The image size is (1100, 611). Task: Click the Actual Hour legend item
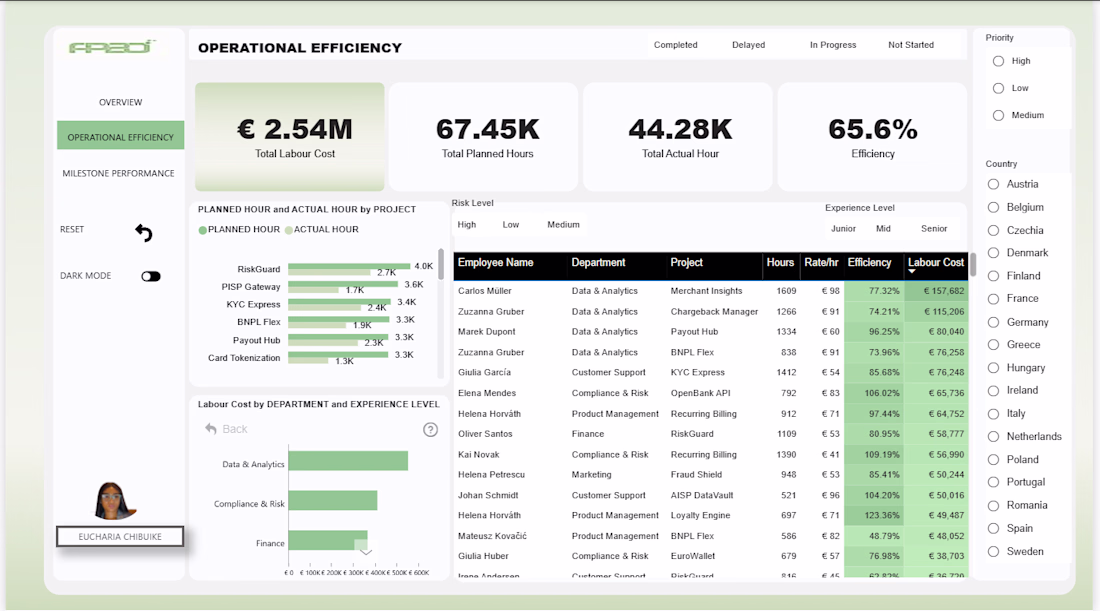[x=322, y=229]
